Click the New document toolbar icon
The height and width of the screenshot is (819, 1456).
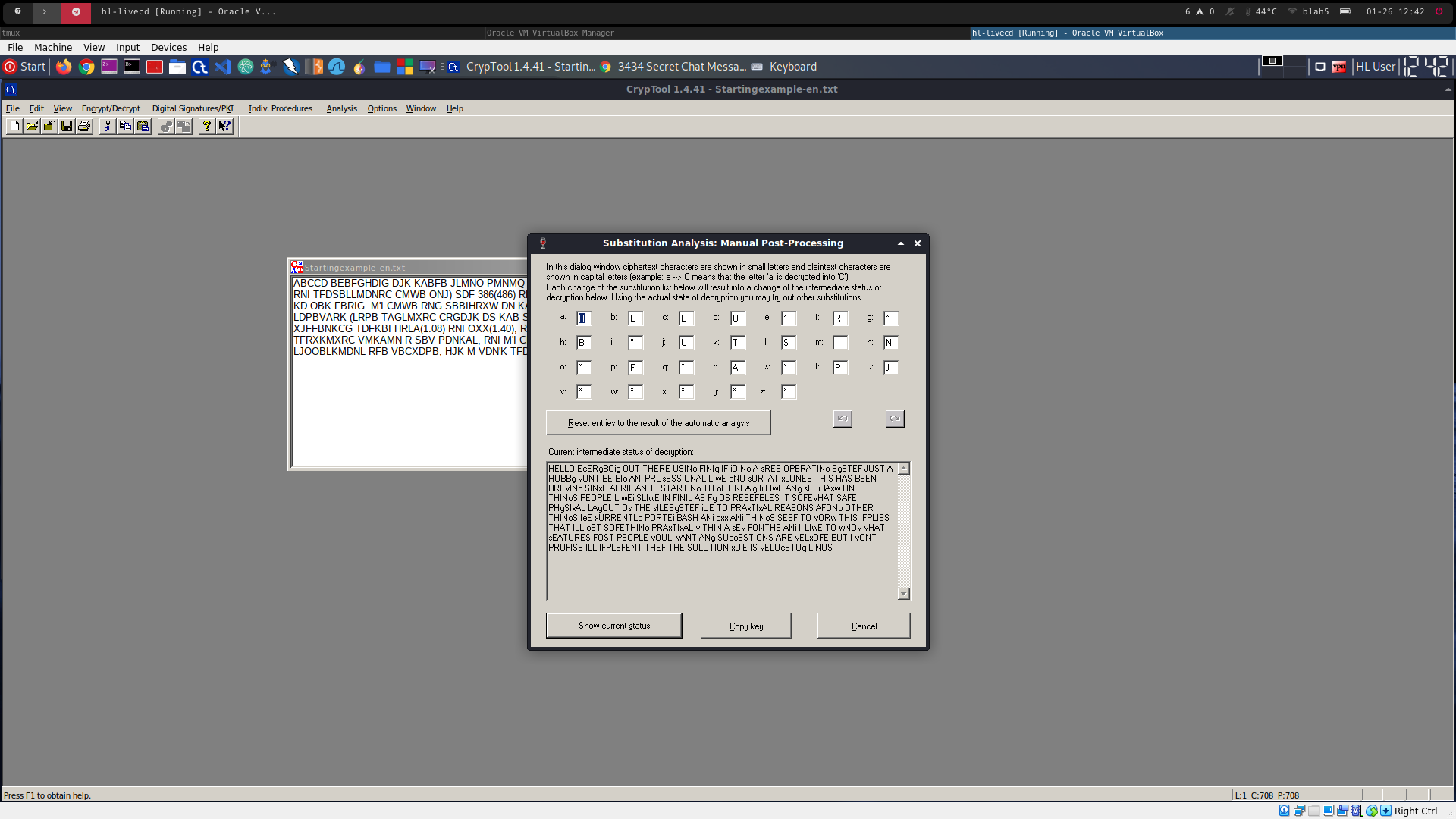click(14, 127)
